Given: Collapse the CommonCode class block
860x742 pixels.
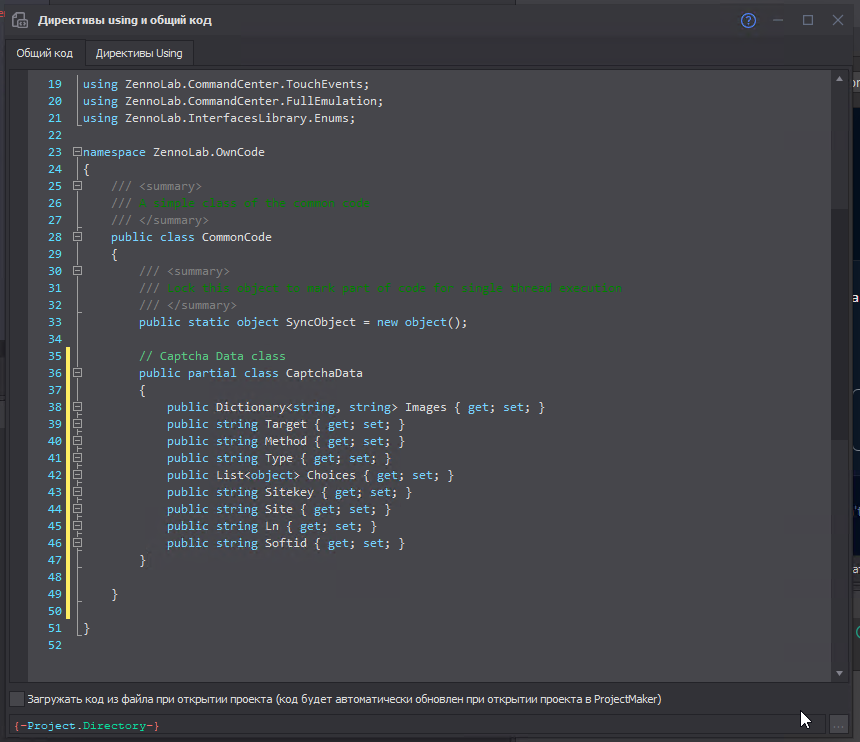Looking at the screenshot, I should point(77,236).
